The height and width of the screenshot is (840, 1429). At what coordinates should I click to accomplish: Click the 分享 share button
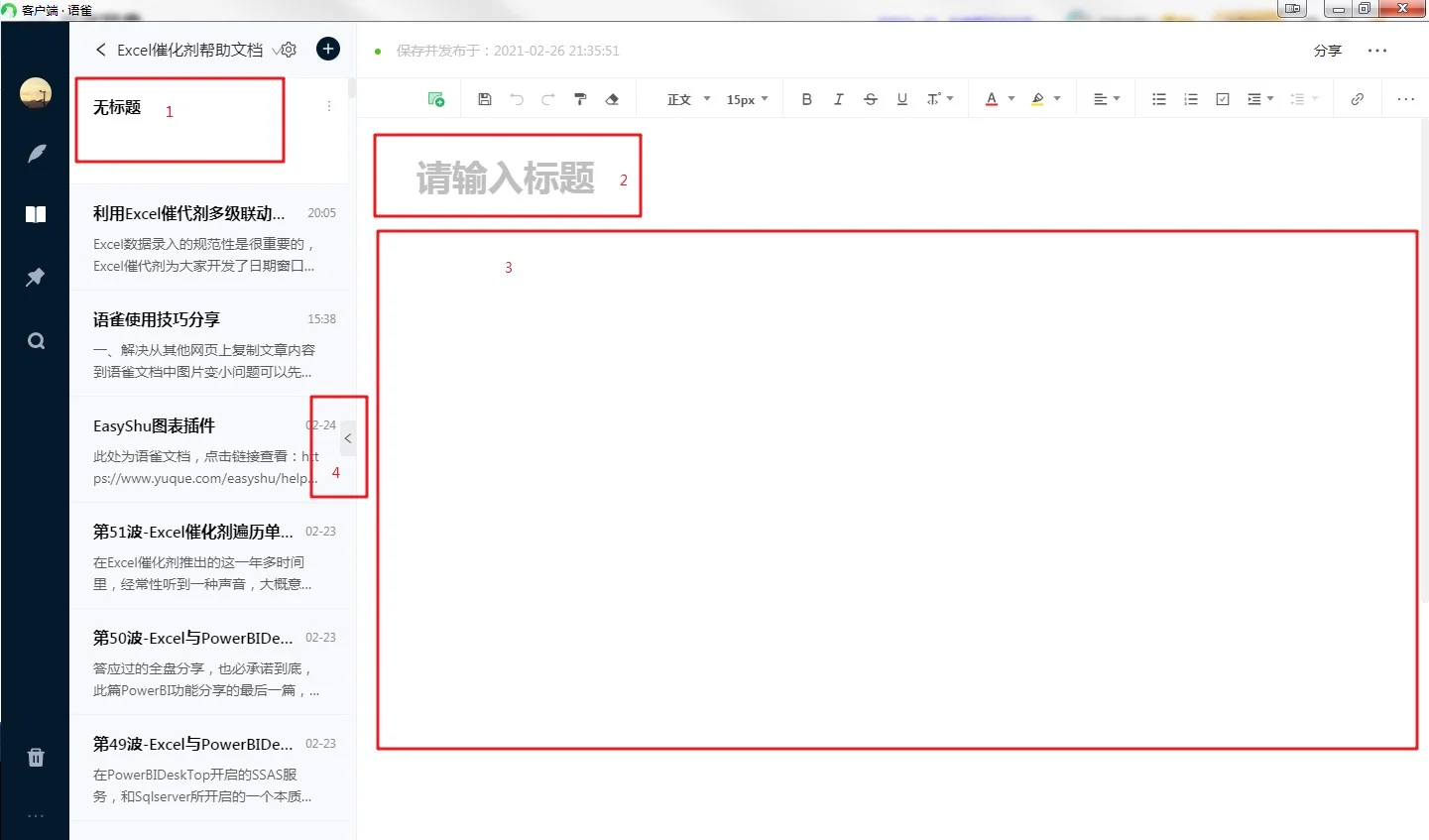(1328, 51)
